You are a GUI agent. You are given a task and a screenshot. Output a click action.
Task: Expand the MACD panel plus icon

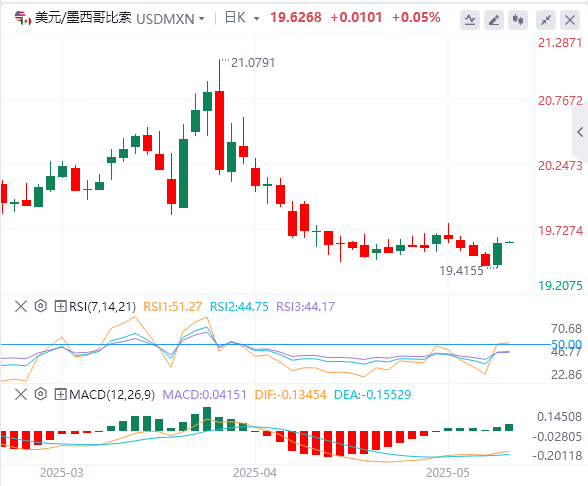click(60, 394)
